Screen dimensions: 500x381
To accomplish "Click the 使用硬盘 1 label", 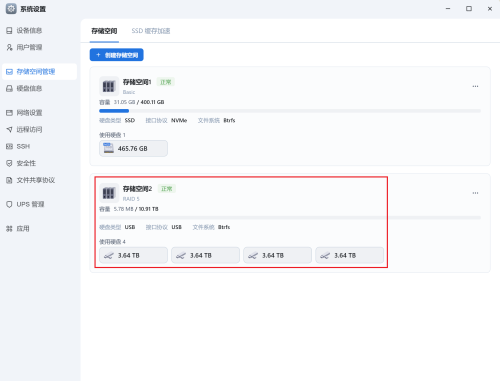I will click(112, 135).
